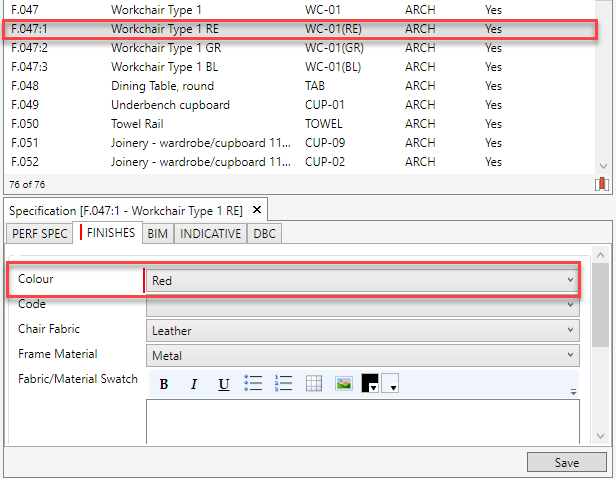This screenshot has height=479, width=616.
Task: Toggle italic formatting in swatch editor
Action: (194, 384)
